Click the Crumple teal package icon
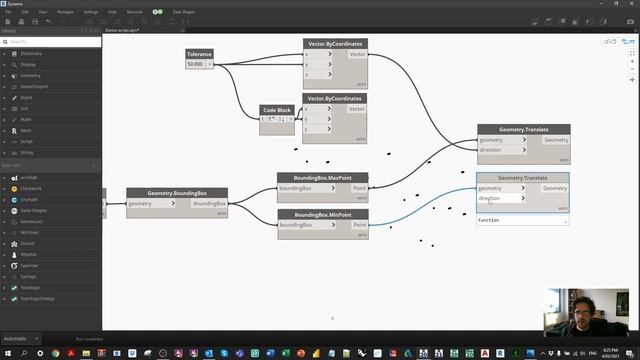Viewport: 640px width, 360px height. click(14, 200)
